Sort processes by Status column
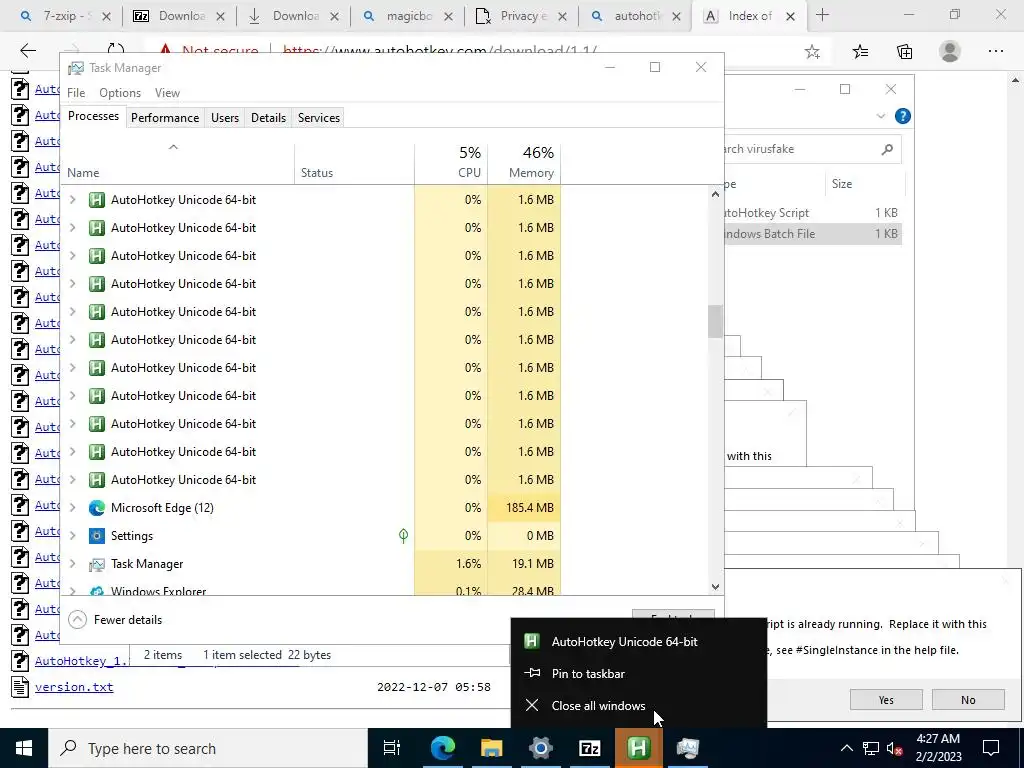The height and width of the screenshot is (768, 1024). click(355, 162)
